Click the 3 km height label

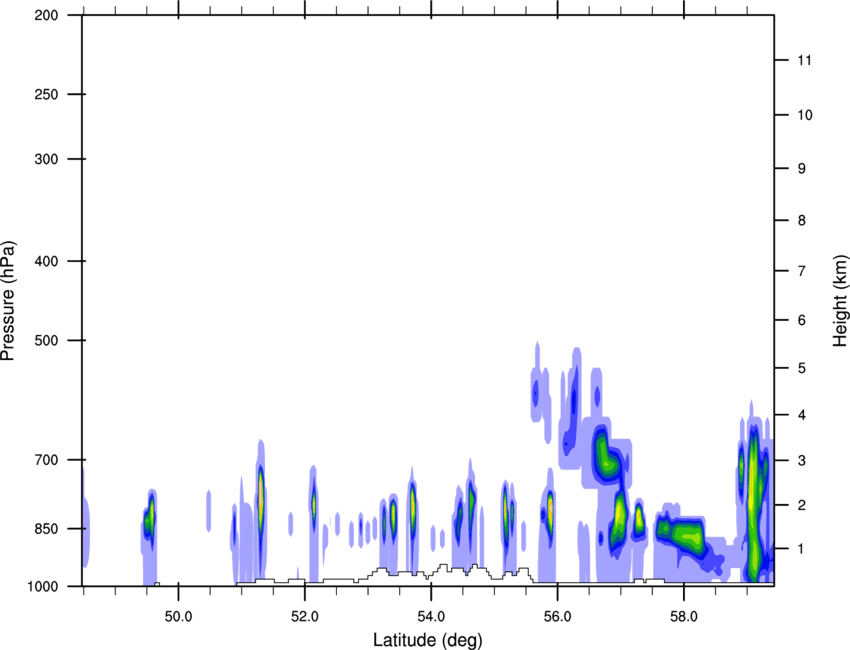[802, 460]
